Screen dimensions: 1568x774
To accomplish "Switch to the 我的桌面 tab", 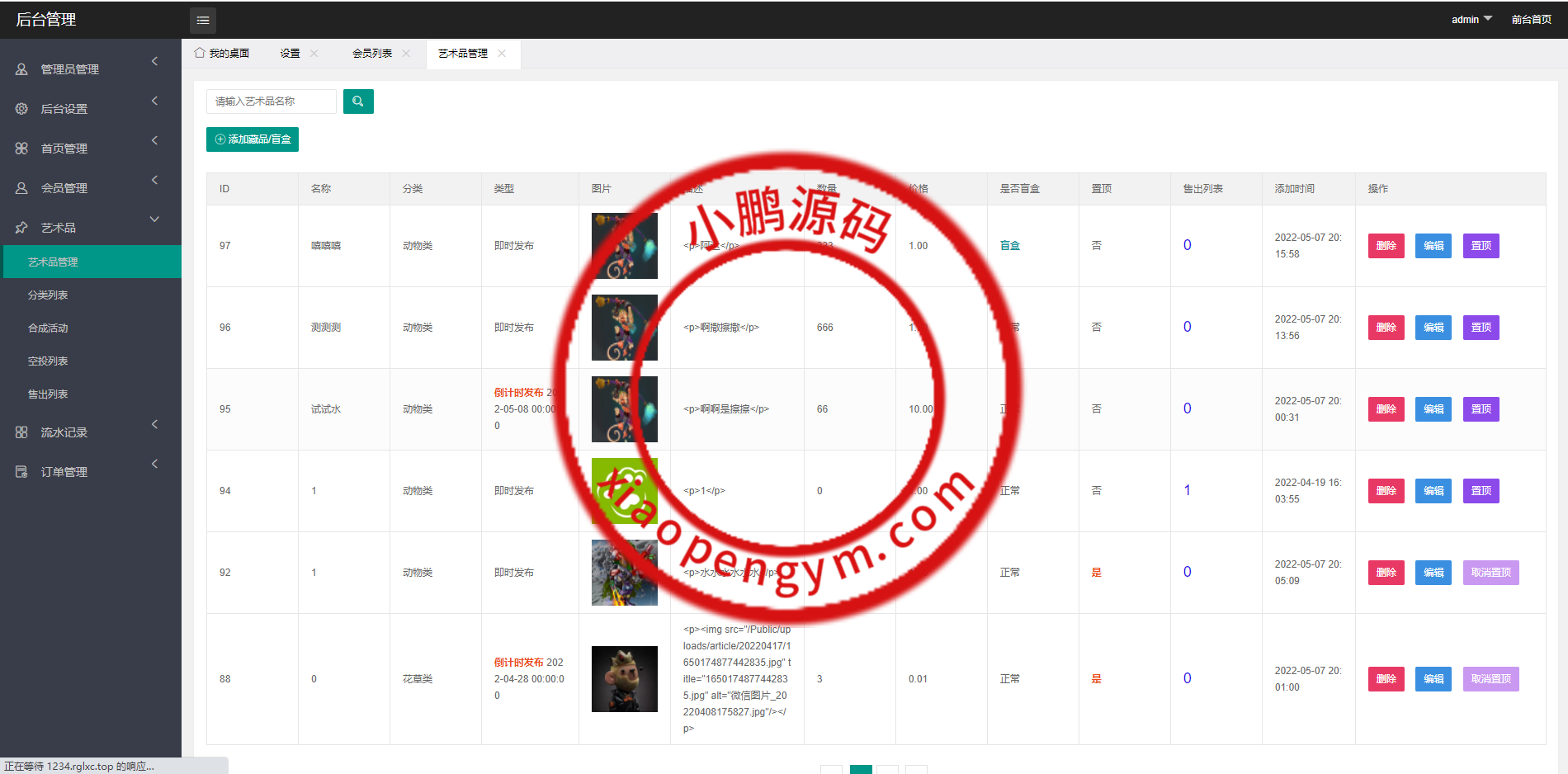I will point(222,54).
